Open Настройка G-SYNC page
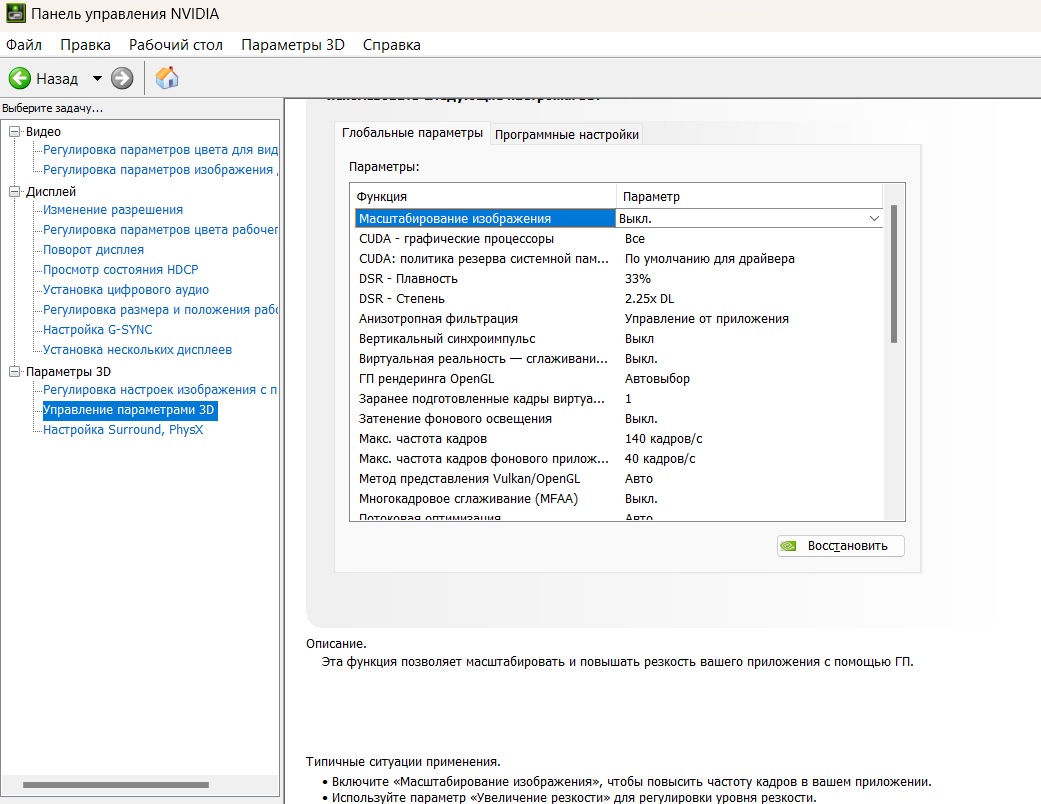 coord(98,329)
